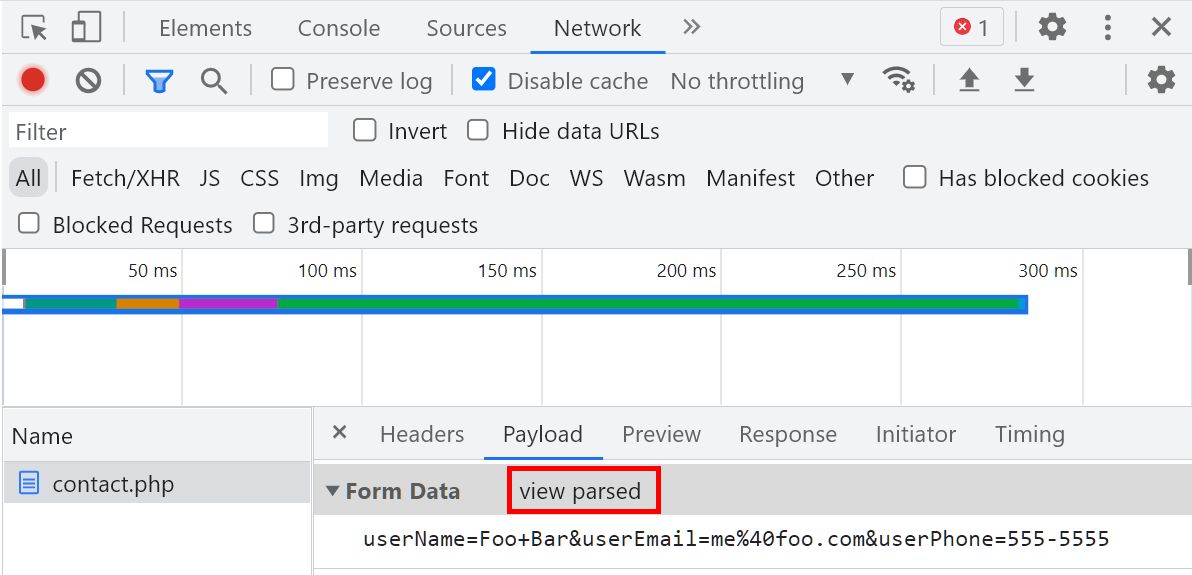The width and height of the screenshot is (1192, 575).
Task: Activate the inspect element picker icon
Action: (34, 28)
